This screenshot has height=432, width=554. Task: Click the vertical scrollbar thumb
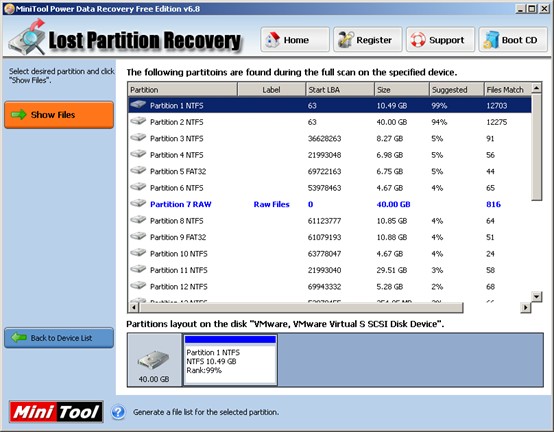pos(536,147)
